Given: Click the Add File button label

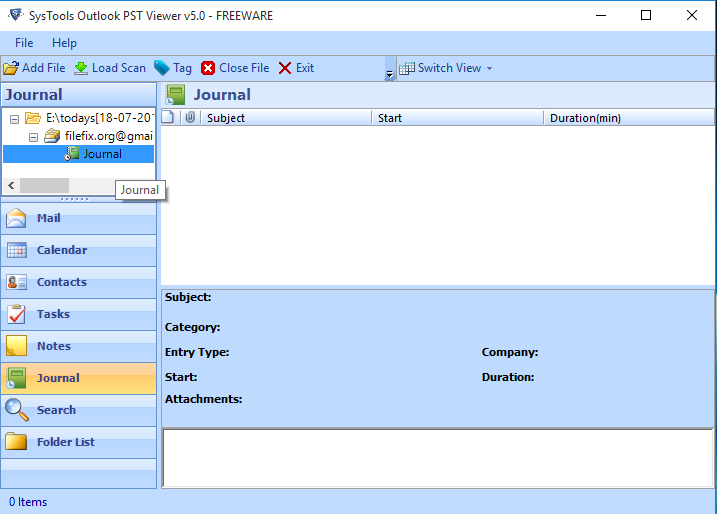Looking at the screenshot, I should coord(44,68).
